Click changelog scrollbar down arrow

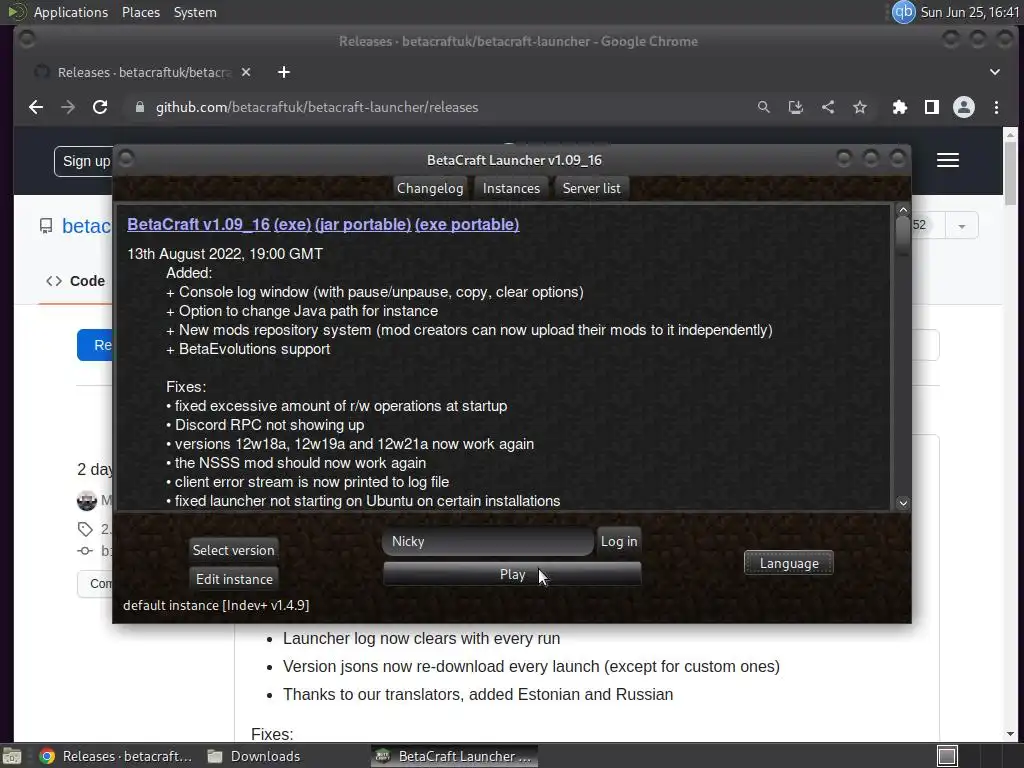coord(903,503)
